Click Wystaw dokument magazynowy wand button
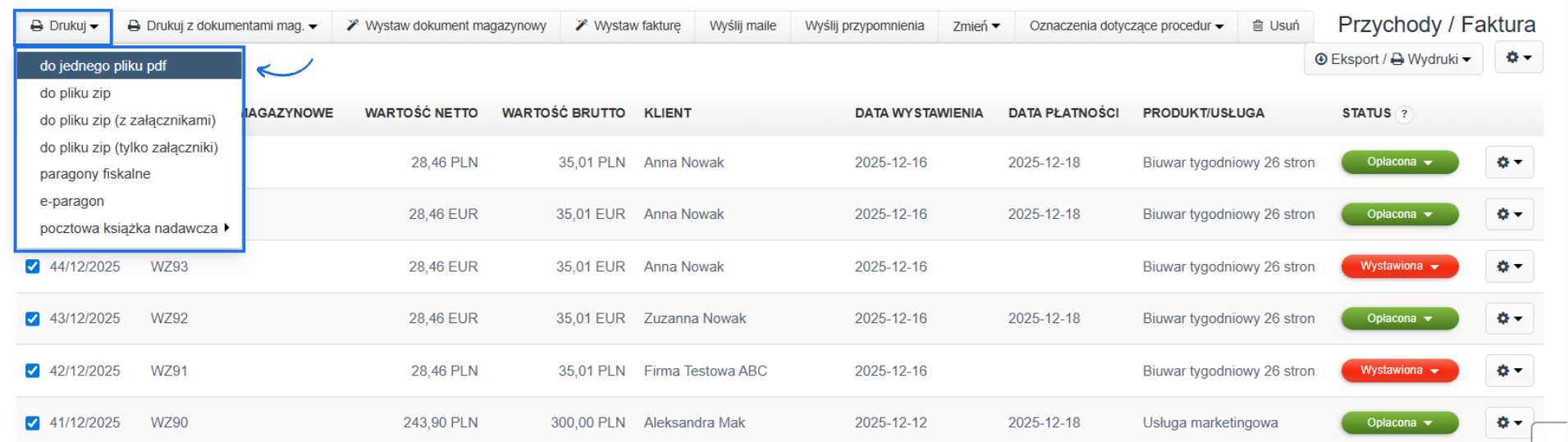The height and width of the screenshot is (442, 1568). coord(446,26)
